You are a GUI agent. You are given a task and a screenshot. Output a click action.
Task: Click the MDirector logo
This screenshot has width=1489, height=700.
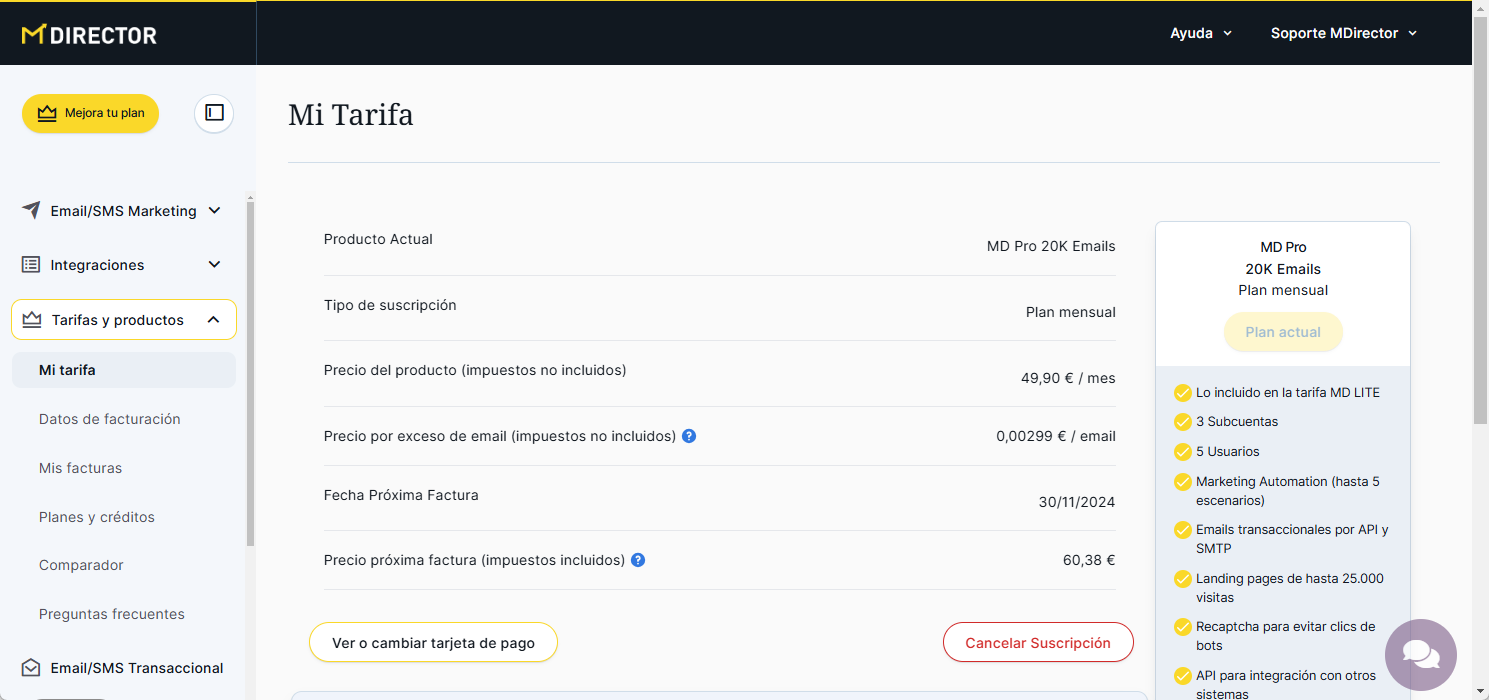pos(89,35)
